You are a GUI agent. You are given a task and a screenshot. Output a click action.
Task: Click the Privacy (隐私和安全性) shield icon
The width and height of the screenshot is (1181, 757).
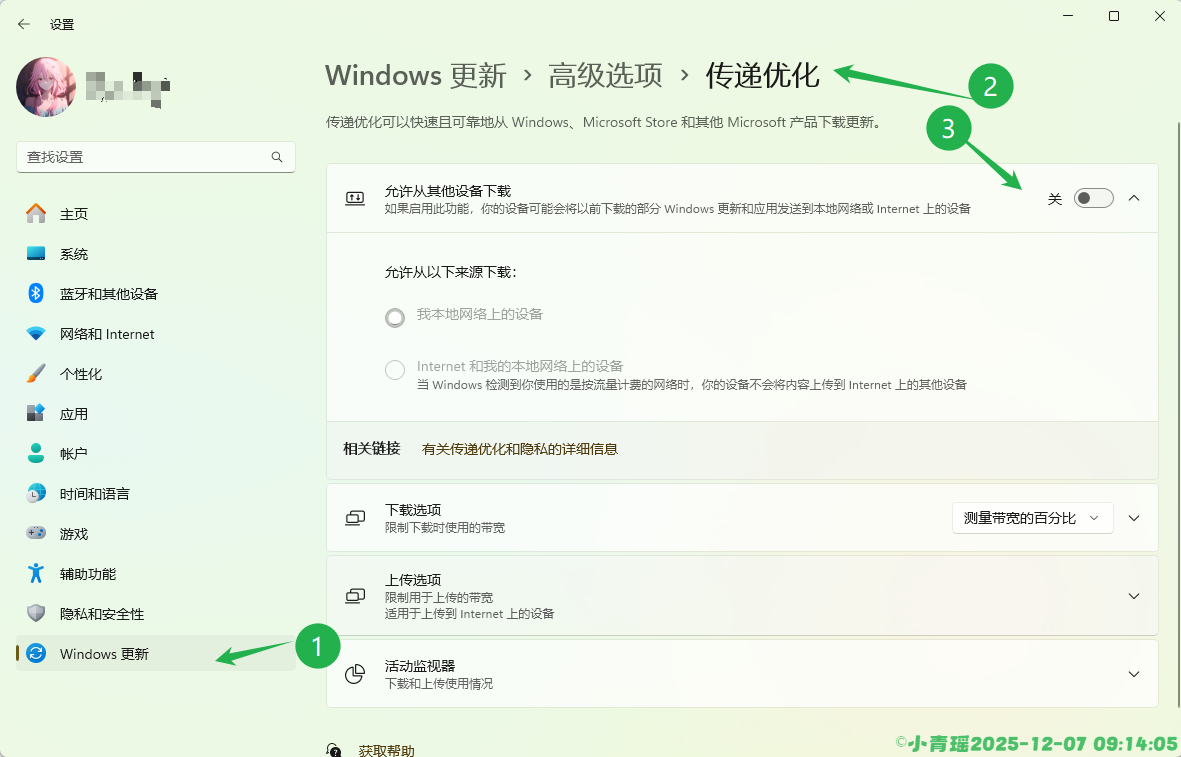point(36,614)
